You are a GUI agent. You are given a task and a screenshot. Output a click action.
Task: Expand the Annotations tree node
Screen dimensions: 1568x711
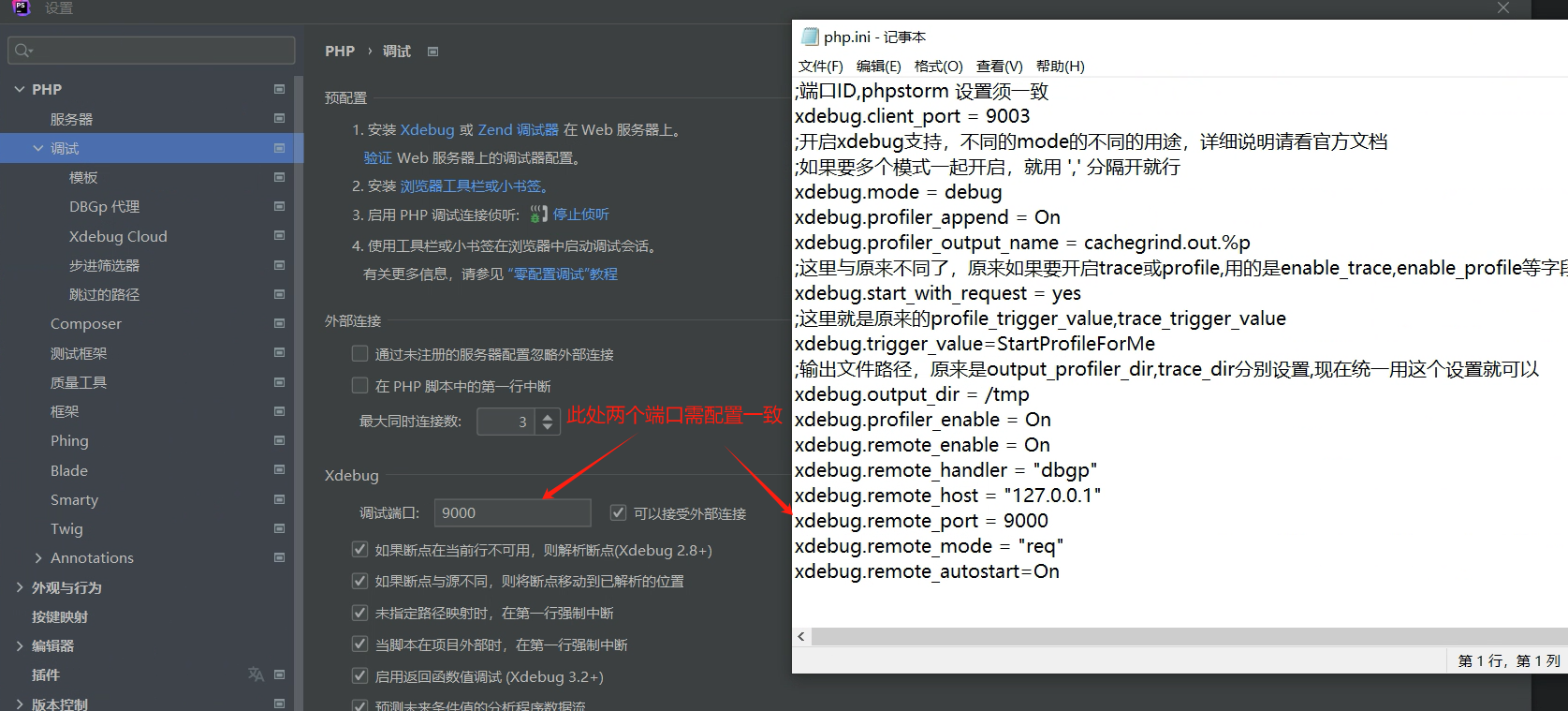[x=38, y=557]
